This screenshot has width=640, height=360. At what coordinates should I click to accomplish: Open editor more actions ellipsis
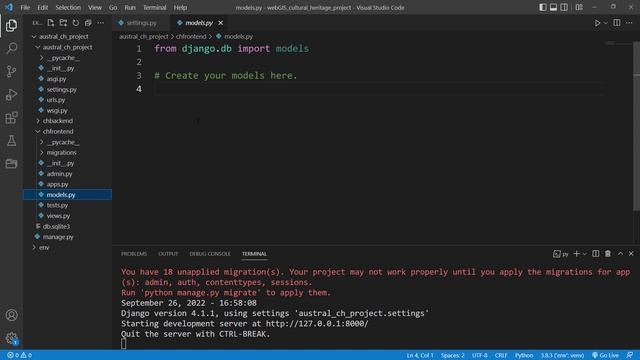[x=629, y=23]
